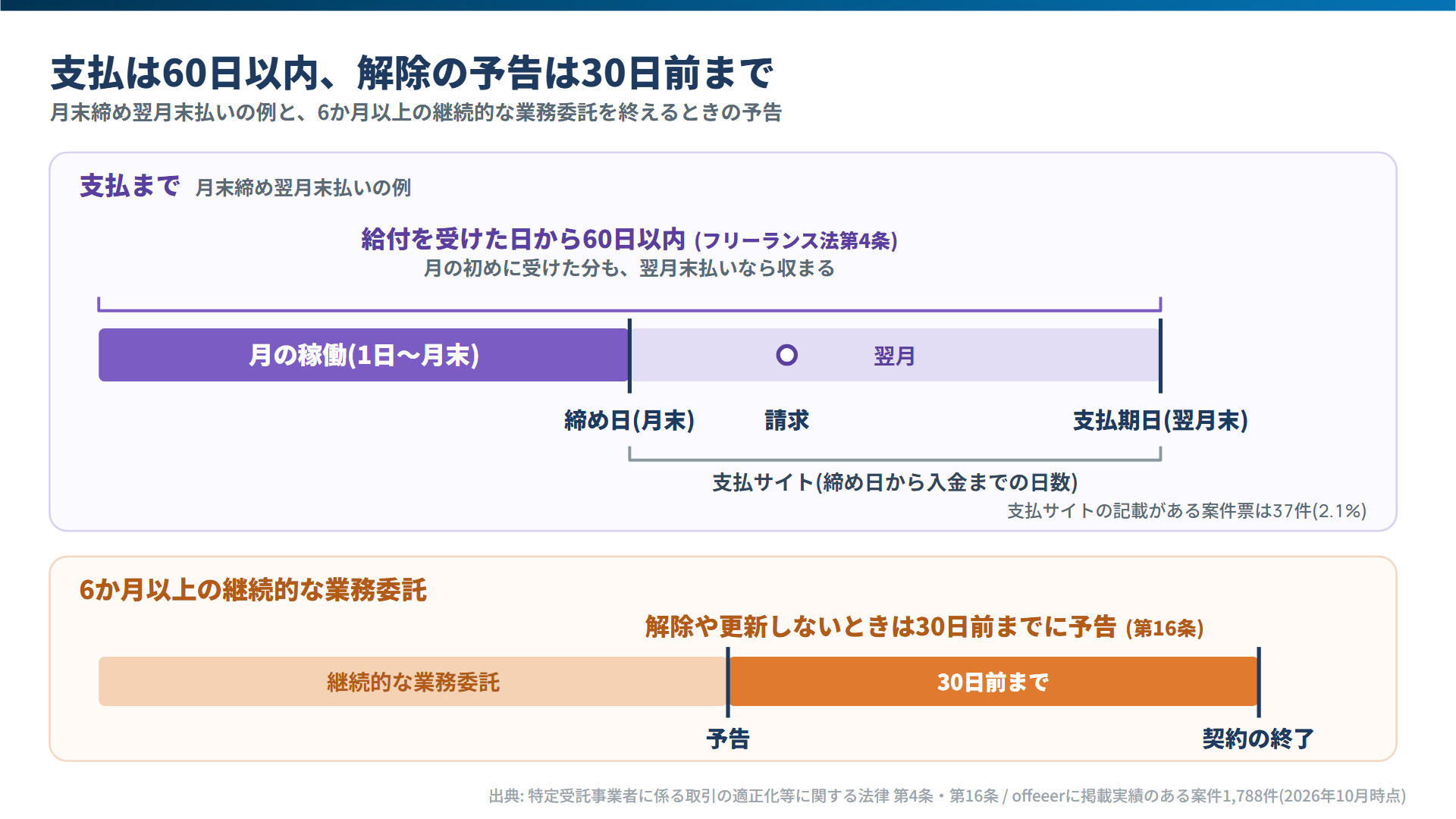
Task: Click the light orange bar 継続的な業務委託
Action: (413, 682)
